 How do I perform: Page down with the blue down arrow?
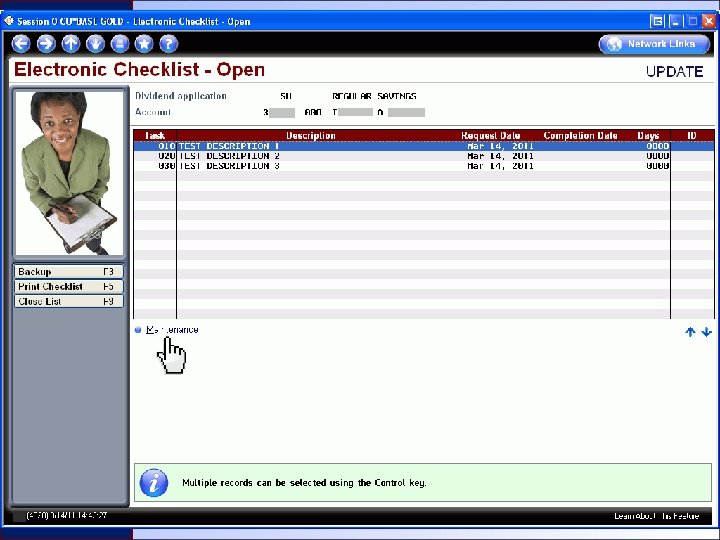(707, 332)
